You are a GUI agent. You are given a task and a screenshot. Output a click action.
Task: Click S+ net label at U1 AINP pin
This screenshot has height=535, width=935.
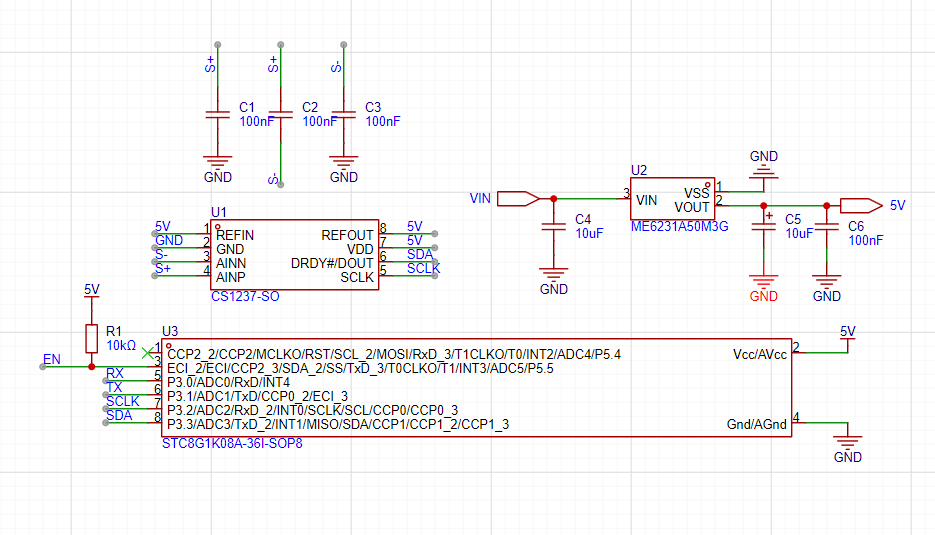click(x=163, y=269)
